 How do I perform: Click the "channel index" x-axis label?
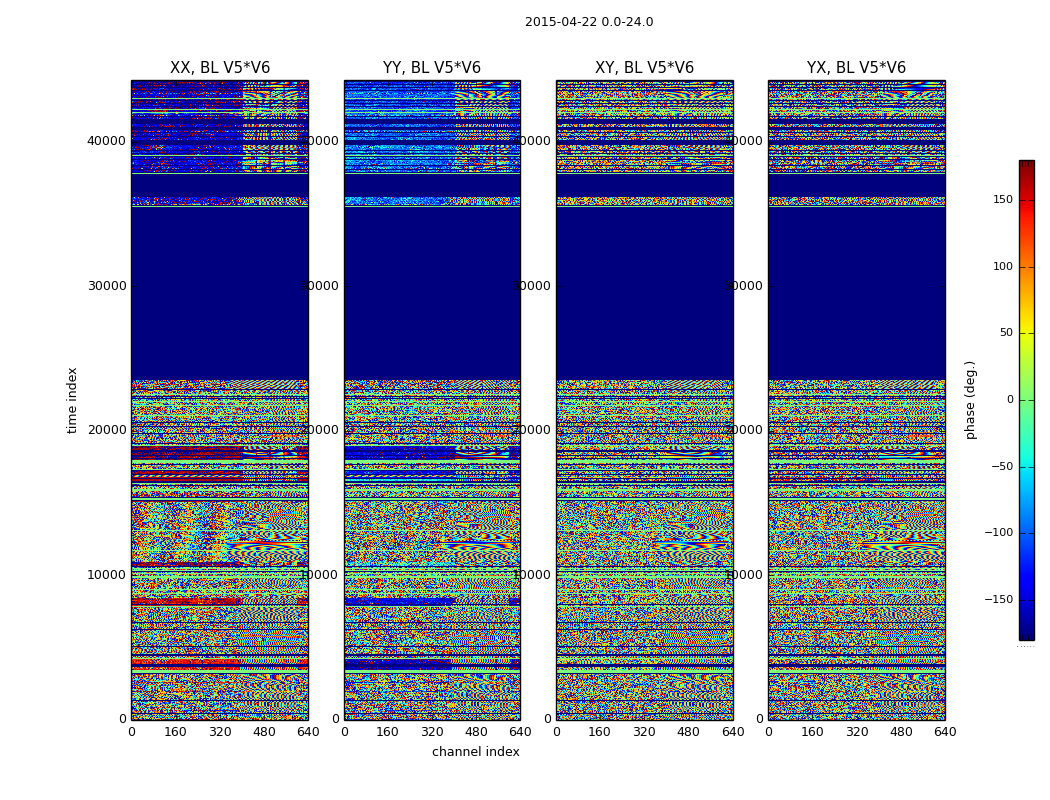475,752
